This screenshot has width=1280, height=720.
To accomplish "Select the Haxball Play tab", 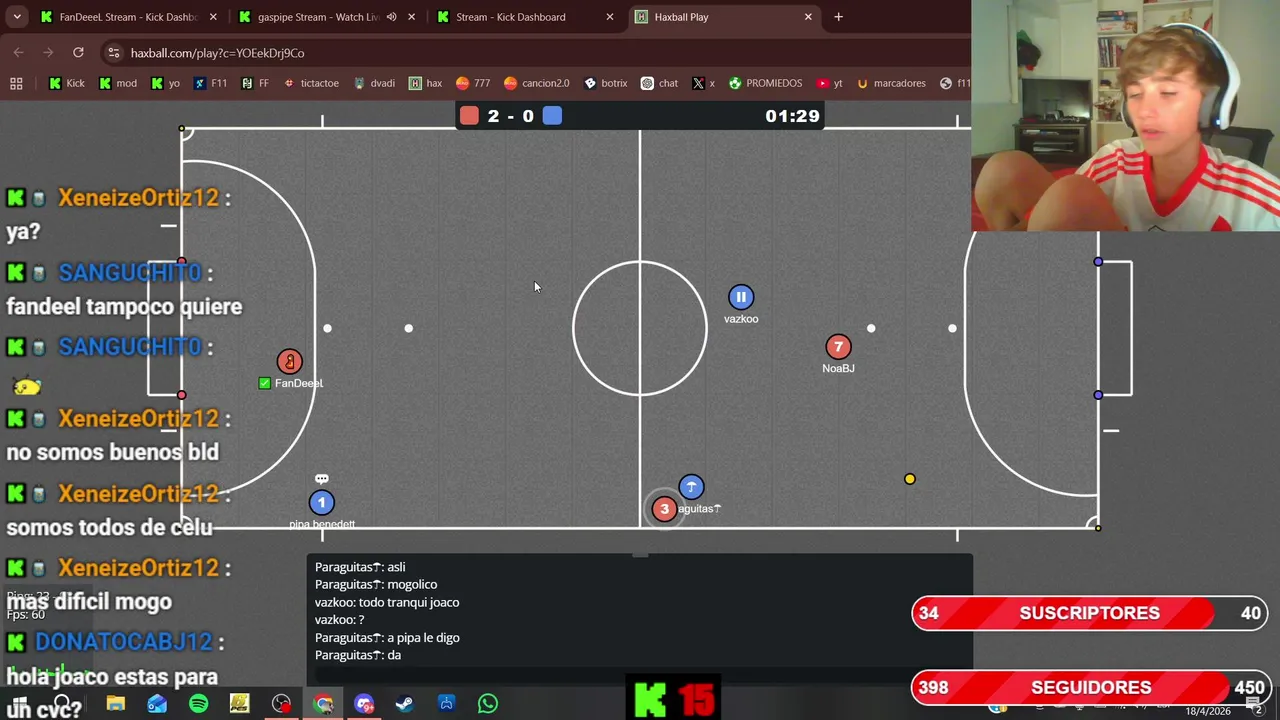I will click(x=723, y=17).
